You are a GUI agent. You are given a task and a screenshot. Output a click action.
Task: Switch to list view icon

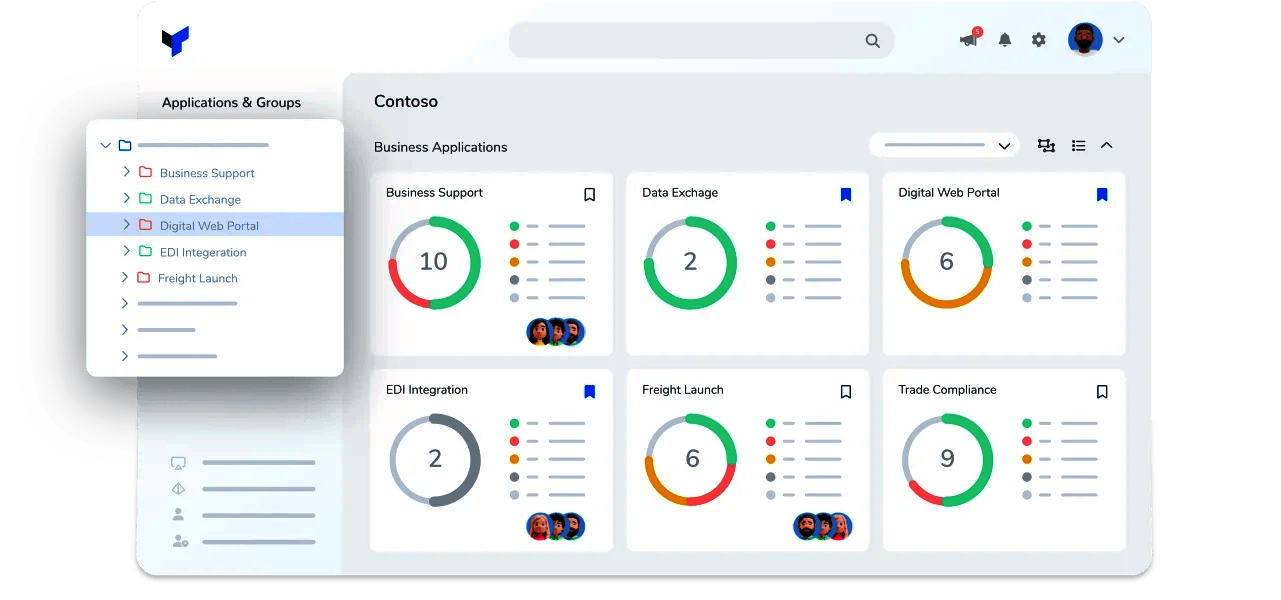[1078, 146]
